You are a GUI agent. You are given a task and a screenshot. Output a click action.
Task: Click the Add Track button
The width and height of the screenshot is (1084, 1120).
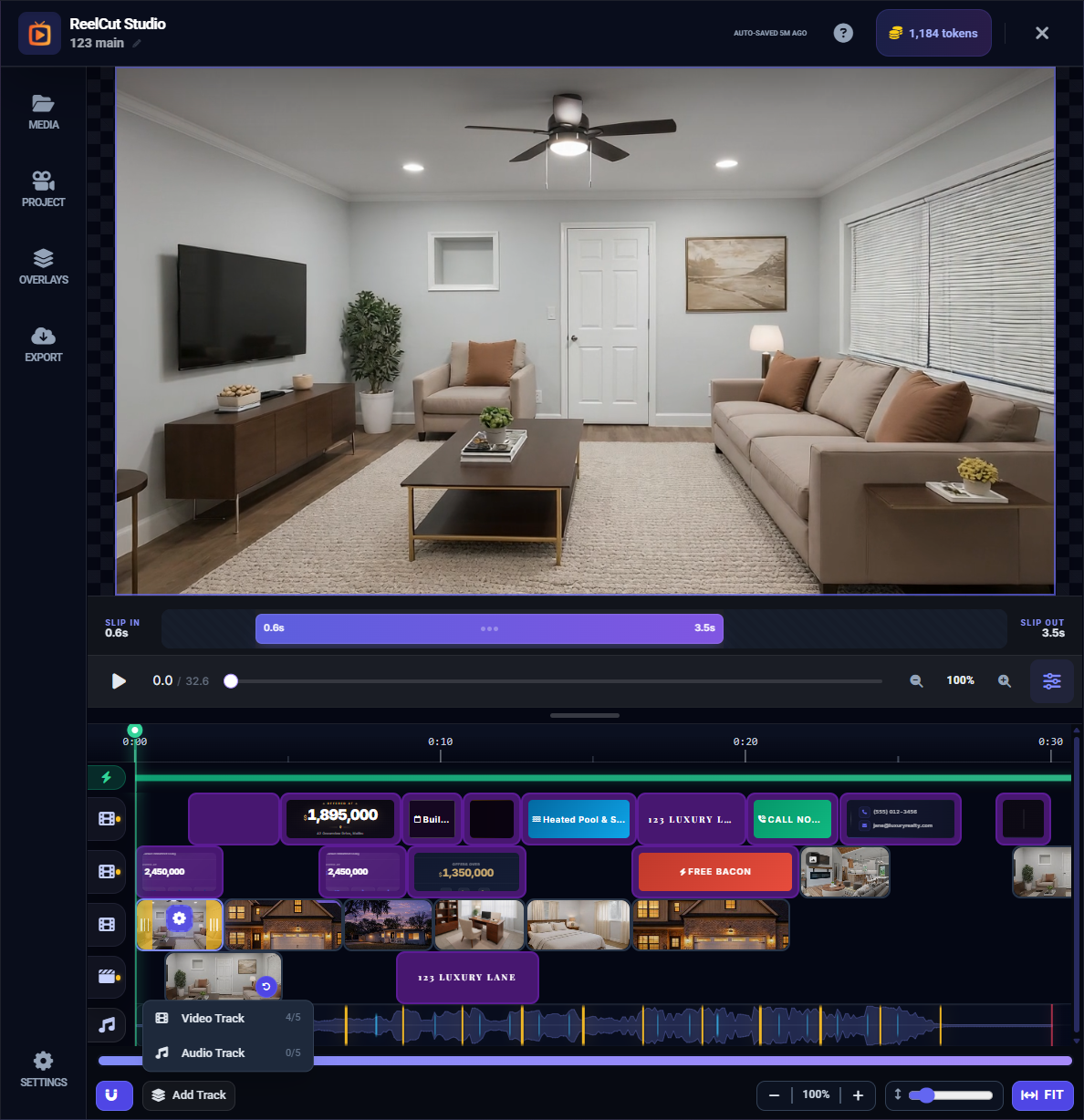pyautogui.click(x=188, y=1095)
